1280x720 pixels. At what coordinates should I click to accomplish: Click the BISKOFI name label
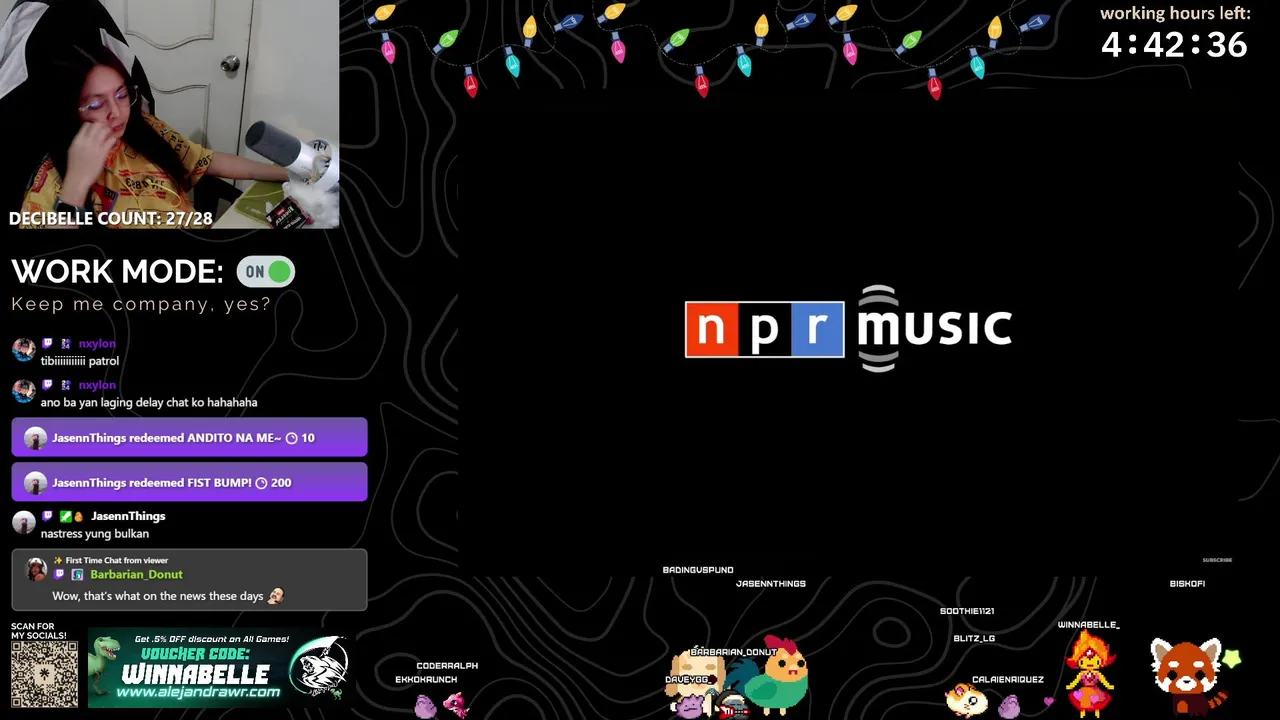(x=1187, y=584)
